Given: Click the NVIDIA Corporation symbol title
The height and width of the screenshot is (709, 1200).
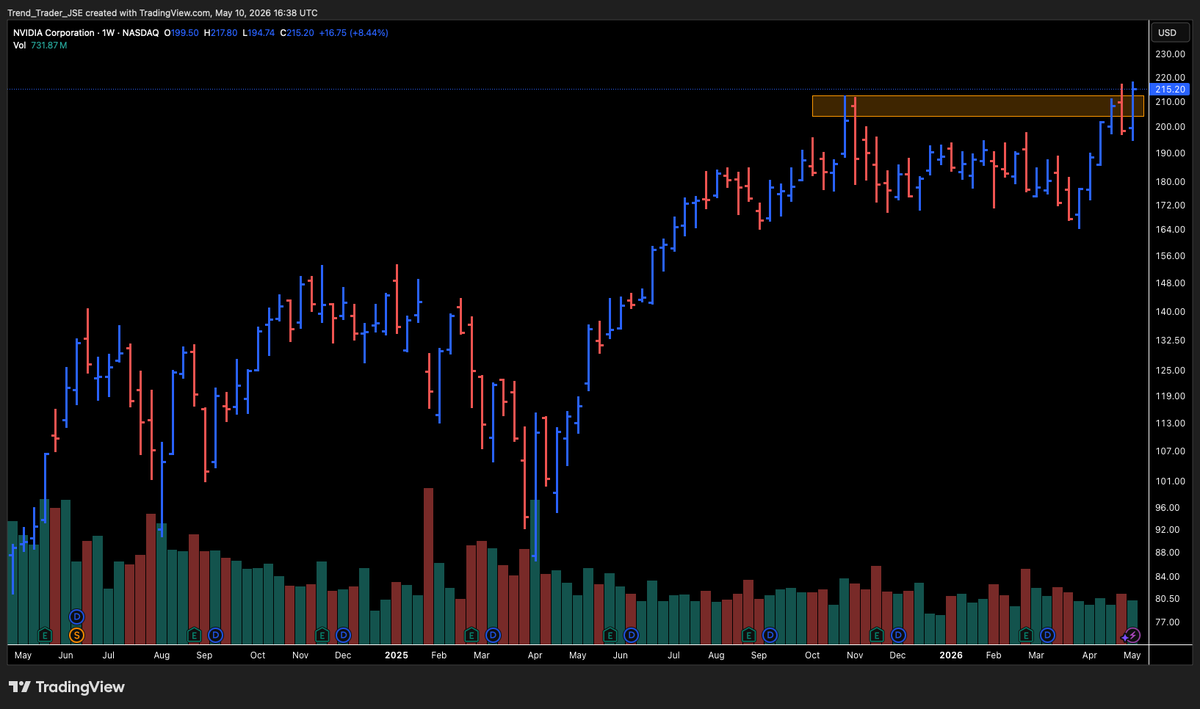Looking at the screenshot, I should pyautogui.click(x=53, y=33).
